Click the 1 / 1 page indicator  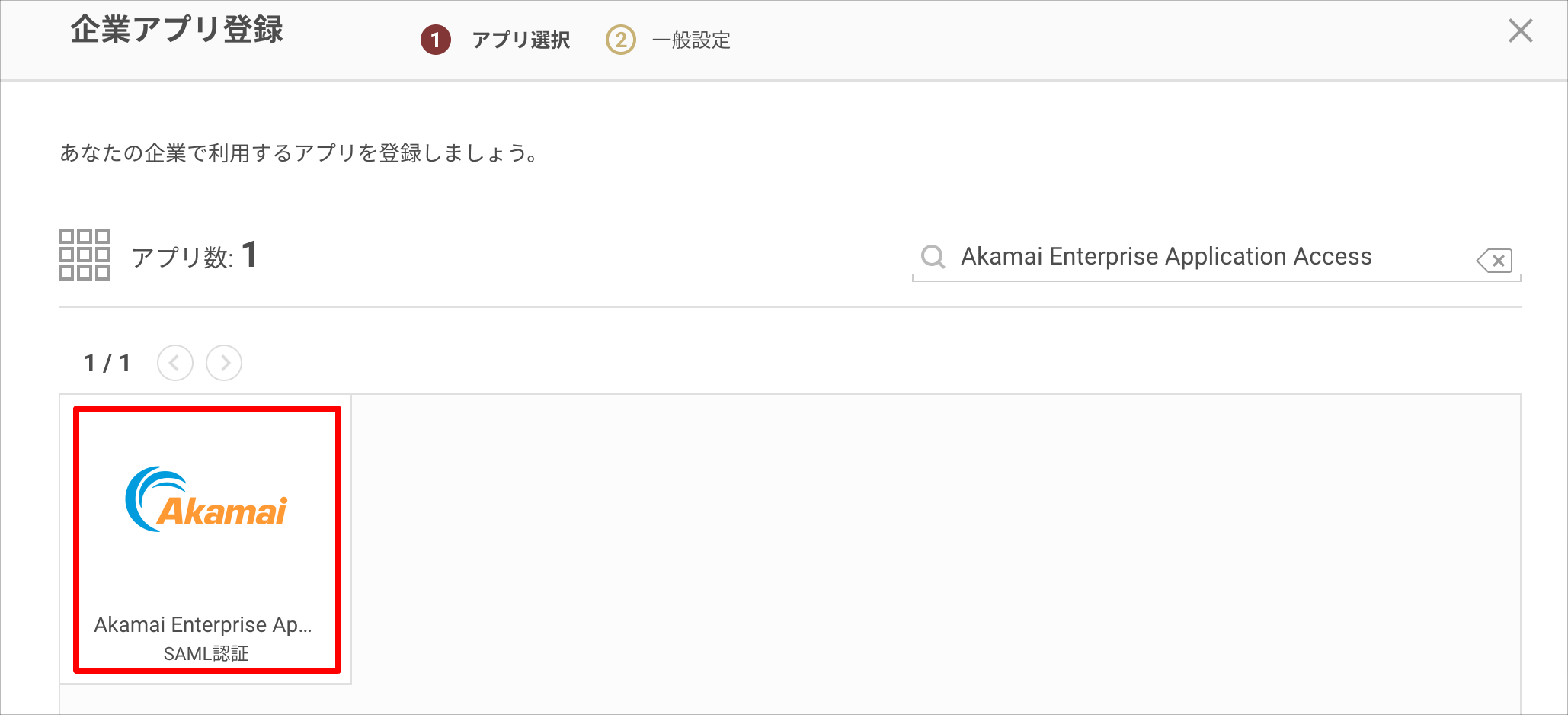click(107, 363)
